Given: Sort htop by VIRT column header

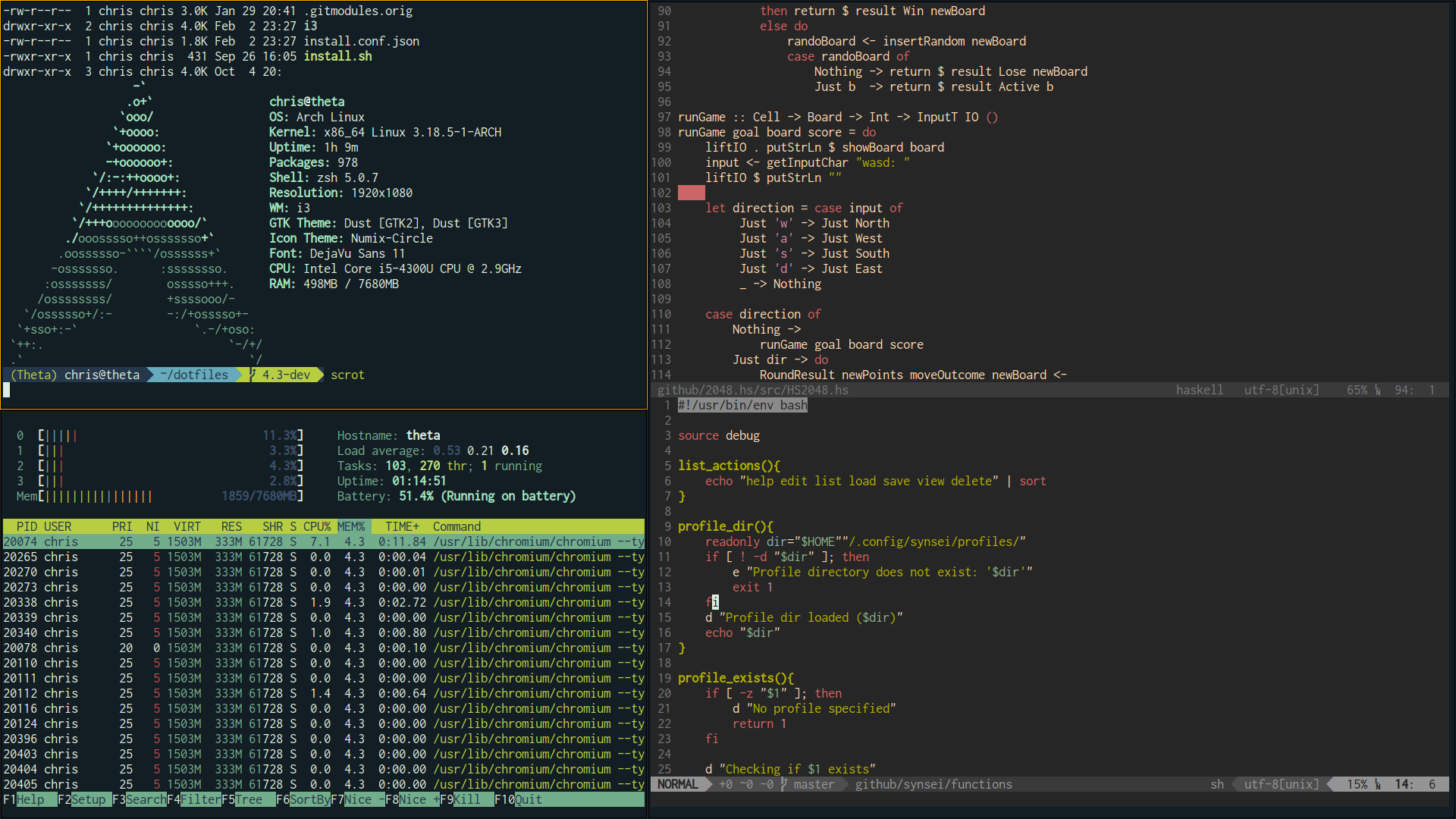Looking at the screenshot, I should (x=187, y=526).
